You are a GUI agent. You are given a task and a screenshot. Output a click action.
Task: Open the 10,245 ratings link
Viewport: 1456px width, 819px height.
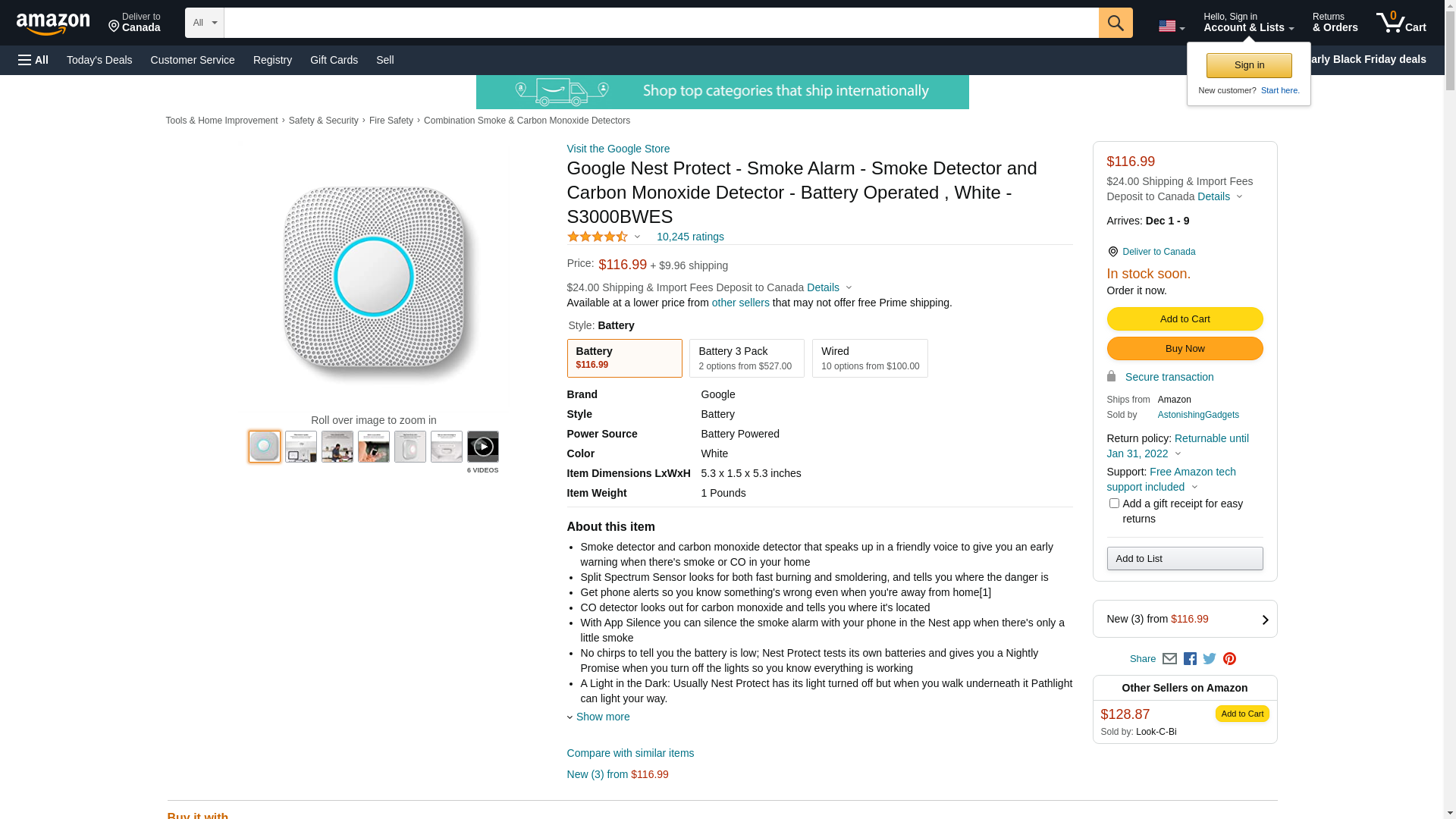(x=690, y=237)
